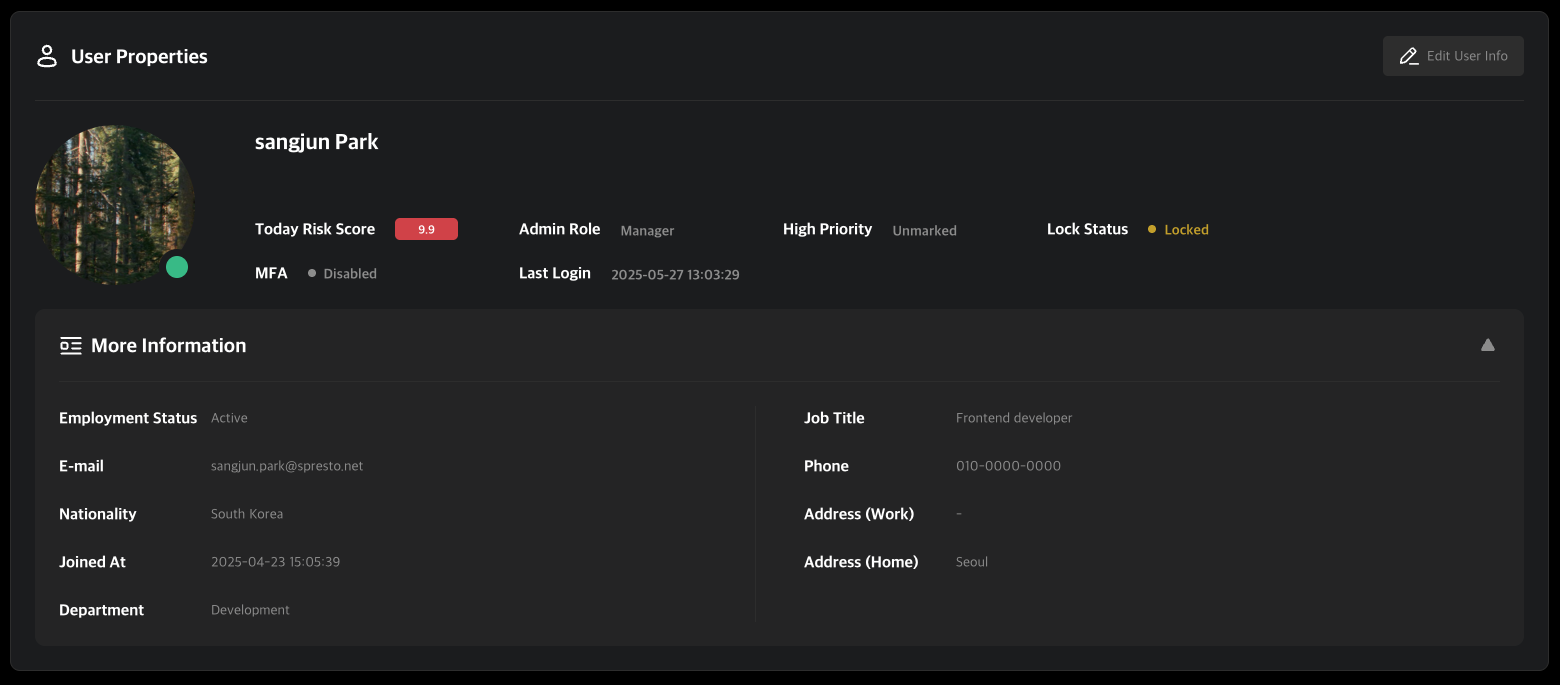Click the Frontend developer job title
This screenshot has width=1560, height=685.
[1013, 418]
